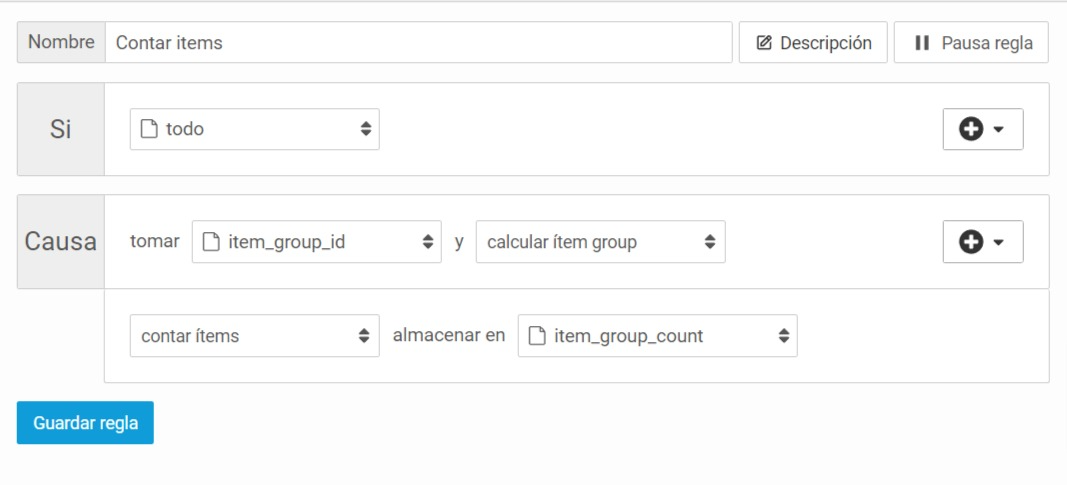Image resolution: width=1067 pixels, height=485 pixels.
Task: Expand the calcular ítem group dropdown
Action: pos(600,241)
